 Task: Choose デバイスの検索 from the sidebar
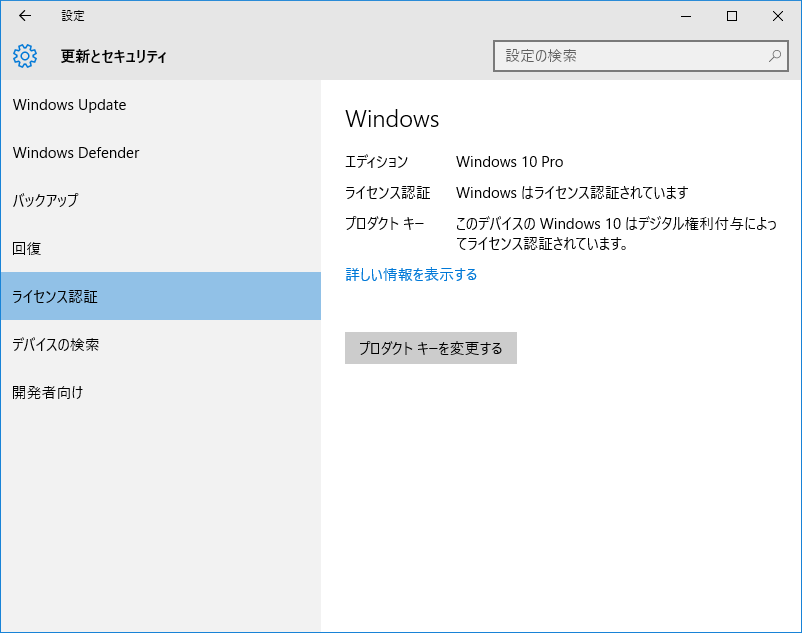(56, 344)
